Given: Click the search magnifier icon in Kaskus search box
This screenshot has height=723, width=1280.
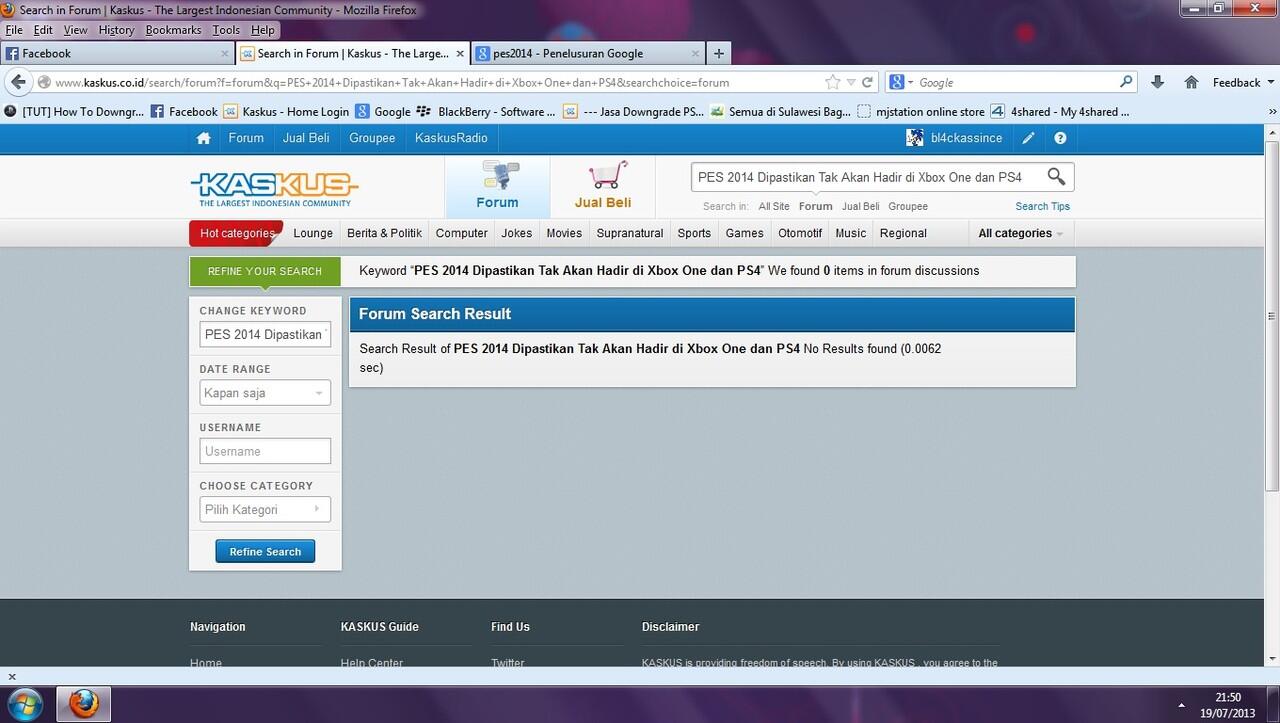Looking at the screenshot, I should [1056, 177].
